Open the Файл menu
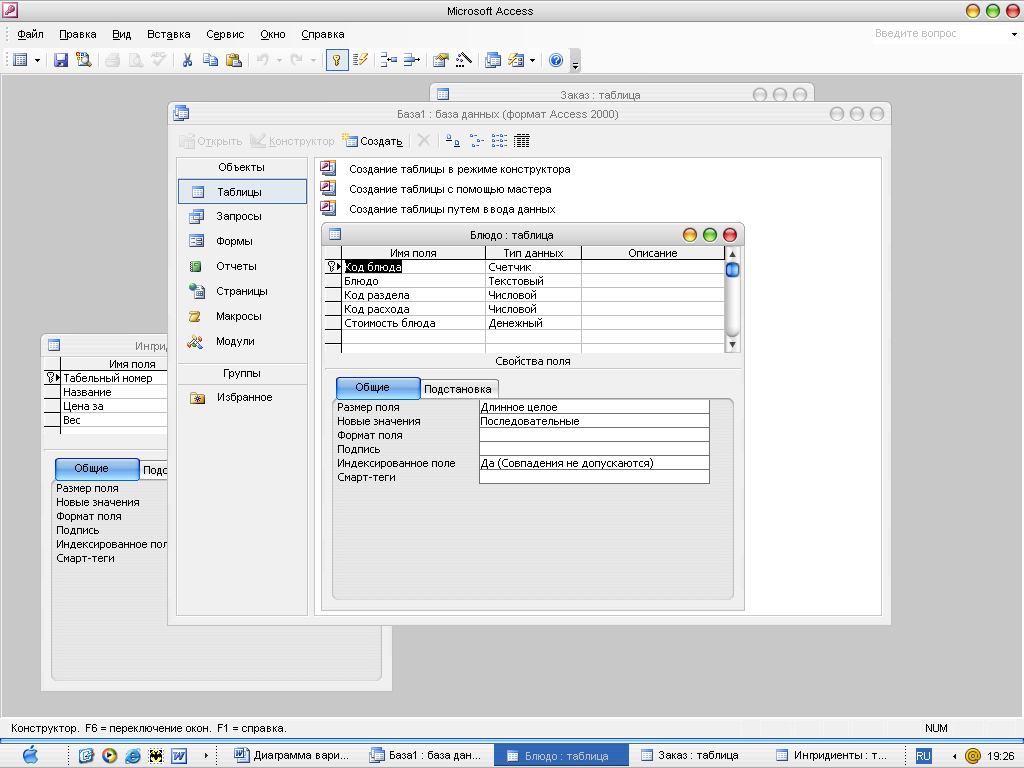The image size is (1024, 768). [x=30, y=34]
